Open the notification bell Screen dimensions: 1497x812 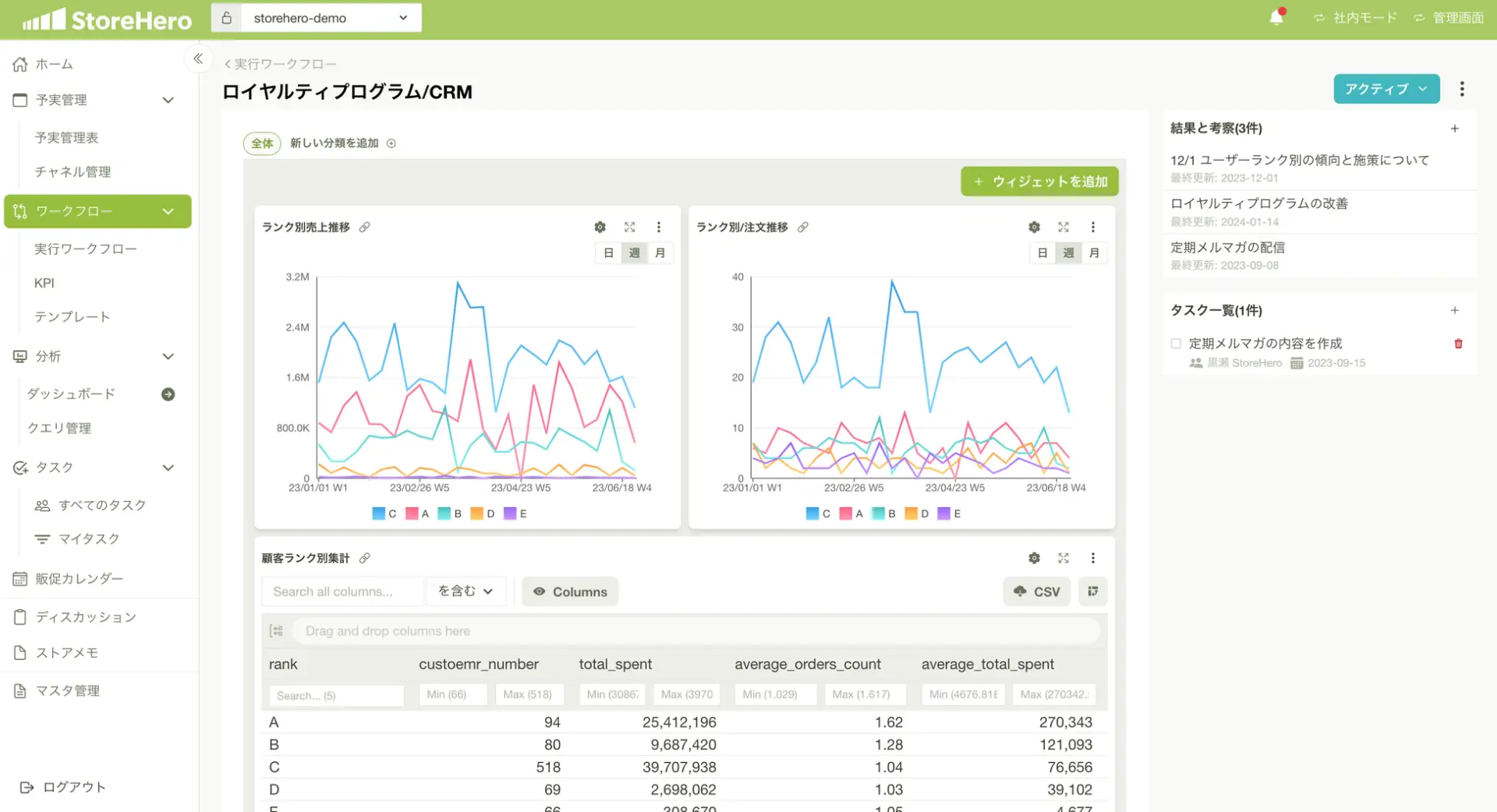1276,17
